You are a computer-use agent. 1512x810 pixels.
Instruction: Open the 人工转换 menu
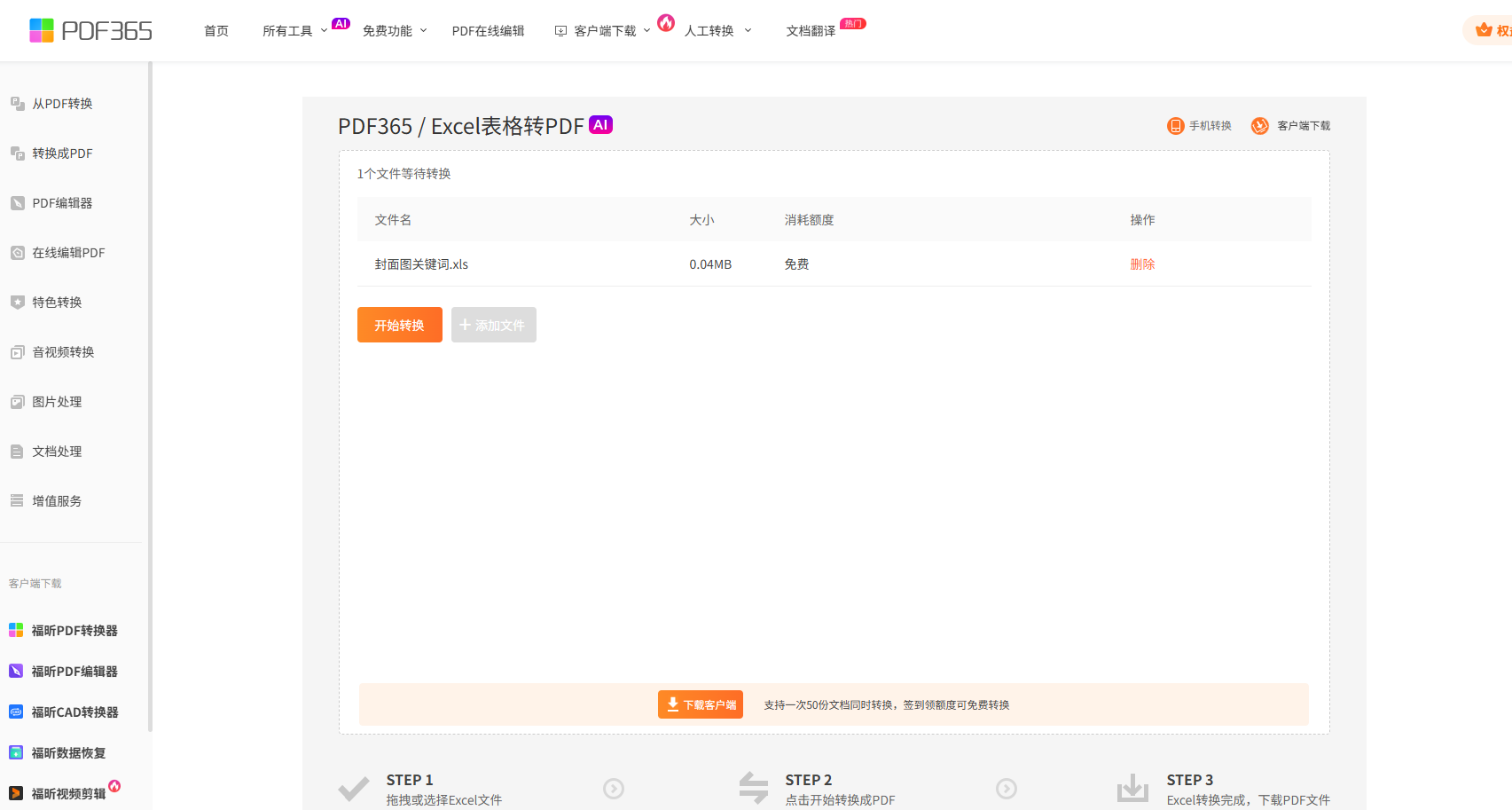coord(709,31)
